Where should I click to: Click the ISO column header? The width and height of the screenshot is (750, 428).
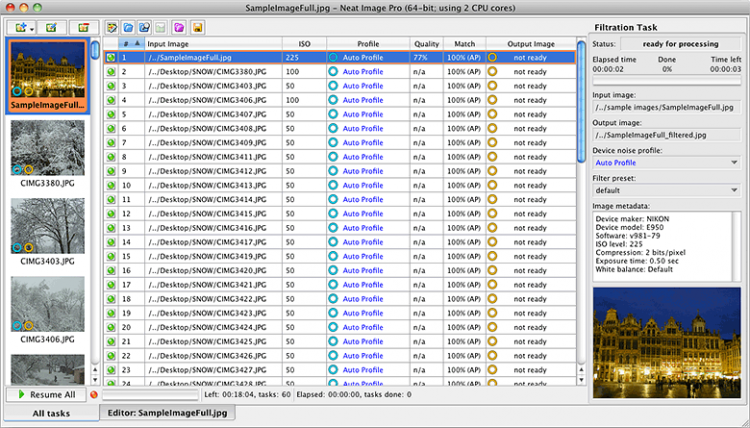[304, 44]
